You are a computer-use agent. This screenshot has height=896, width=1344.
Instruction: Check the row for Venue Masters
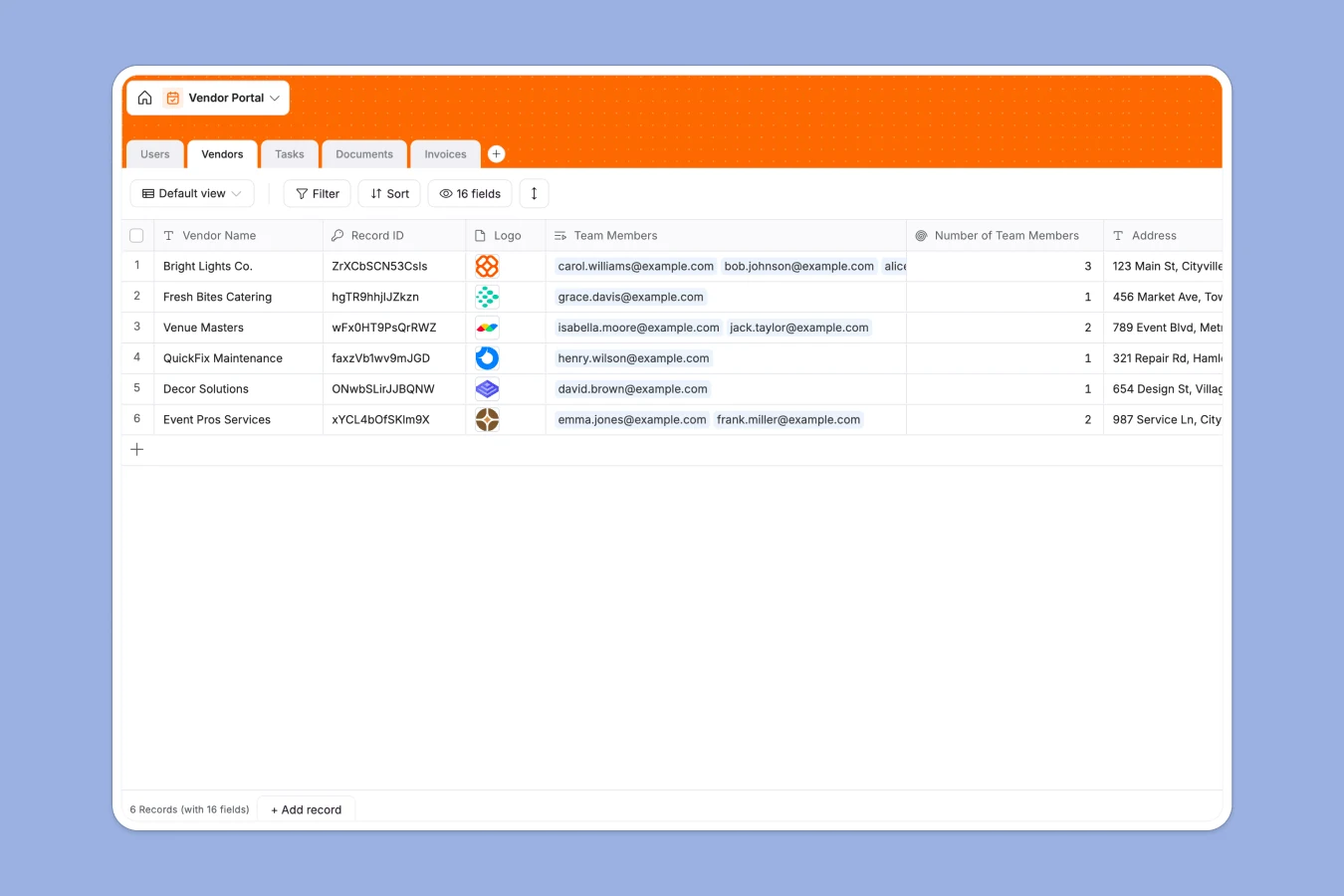136,328
